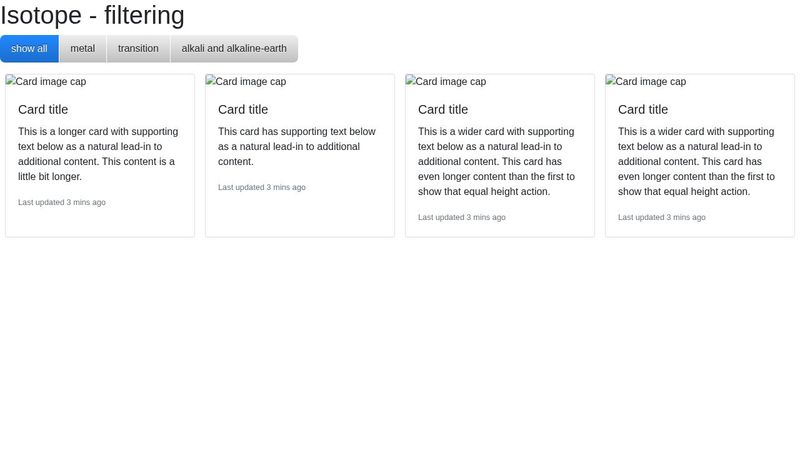Click the "This card has supporting text" paragraph
800x450 pixels.
click(298, 146)
